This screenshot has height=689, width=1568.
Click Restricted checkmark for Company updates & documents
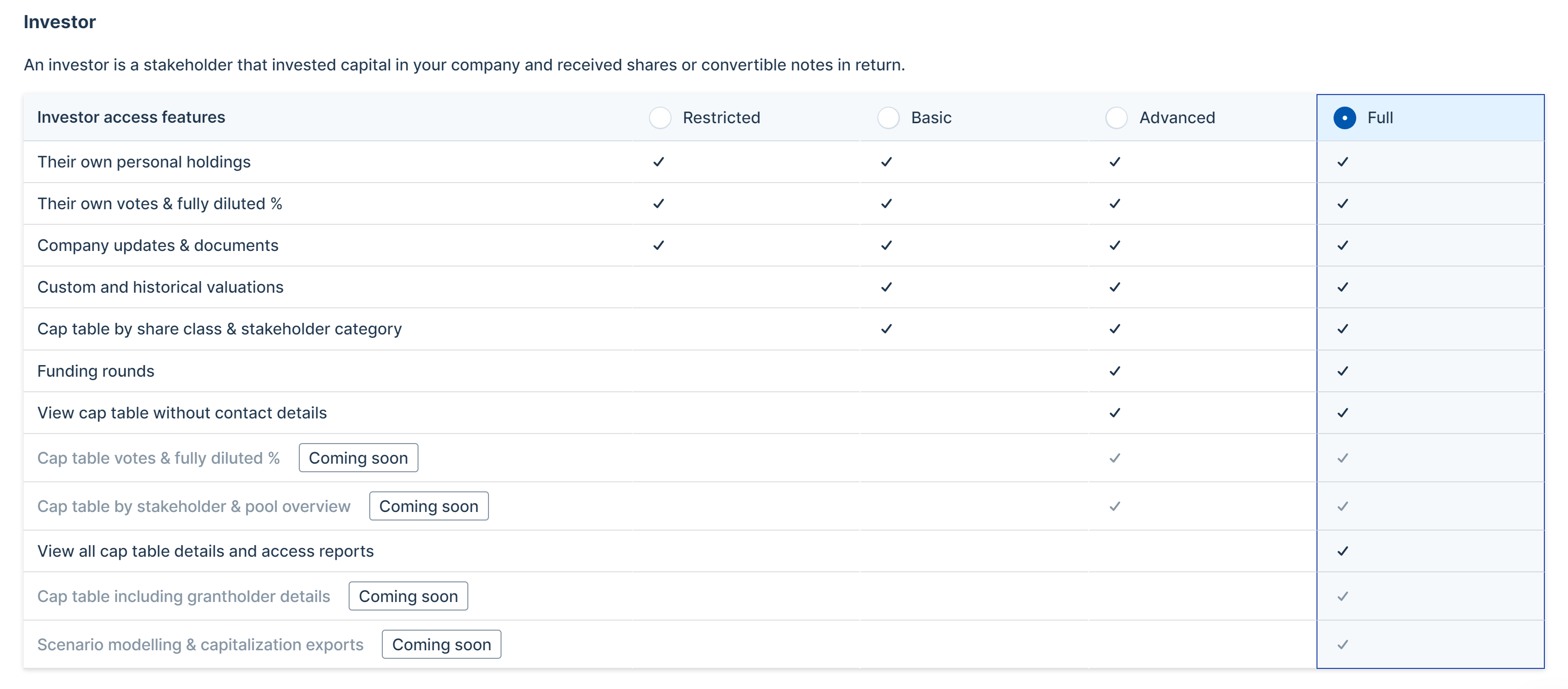click(658, 245)
